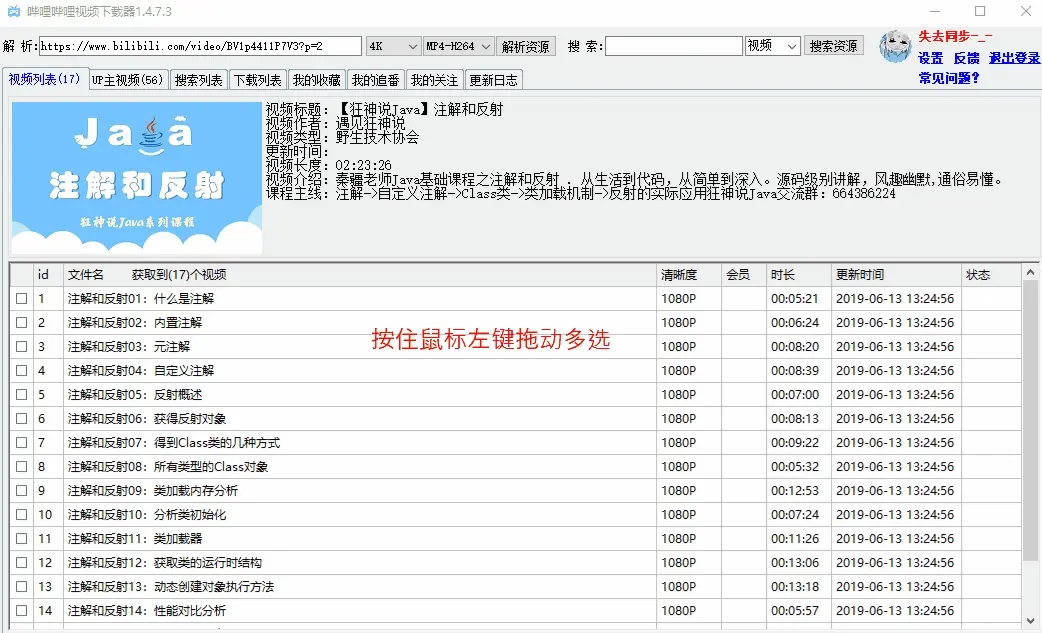Click the app logo in title bar

(14, 12)
